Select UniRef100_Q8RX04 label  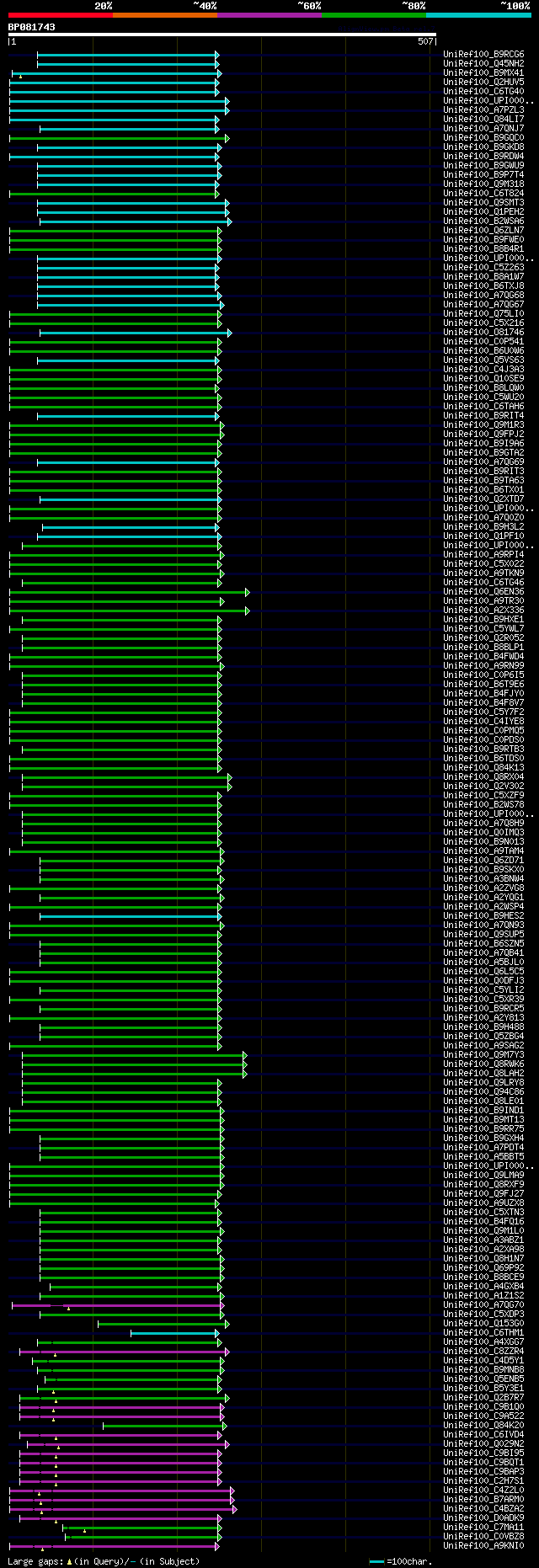pyautogui.click(x=483, y=776)
